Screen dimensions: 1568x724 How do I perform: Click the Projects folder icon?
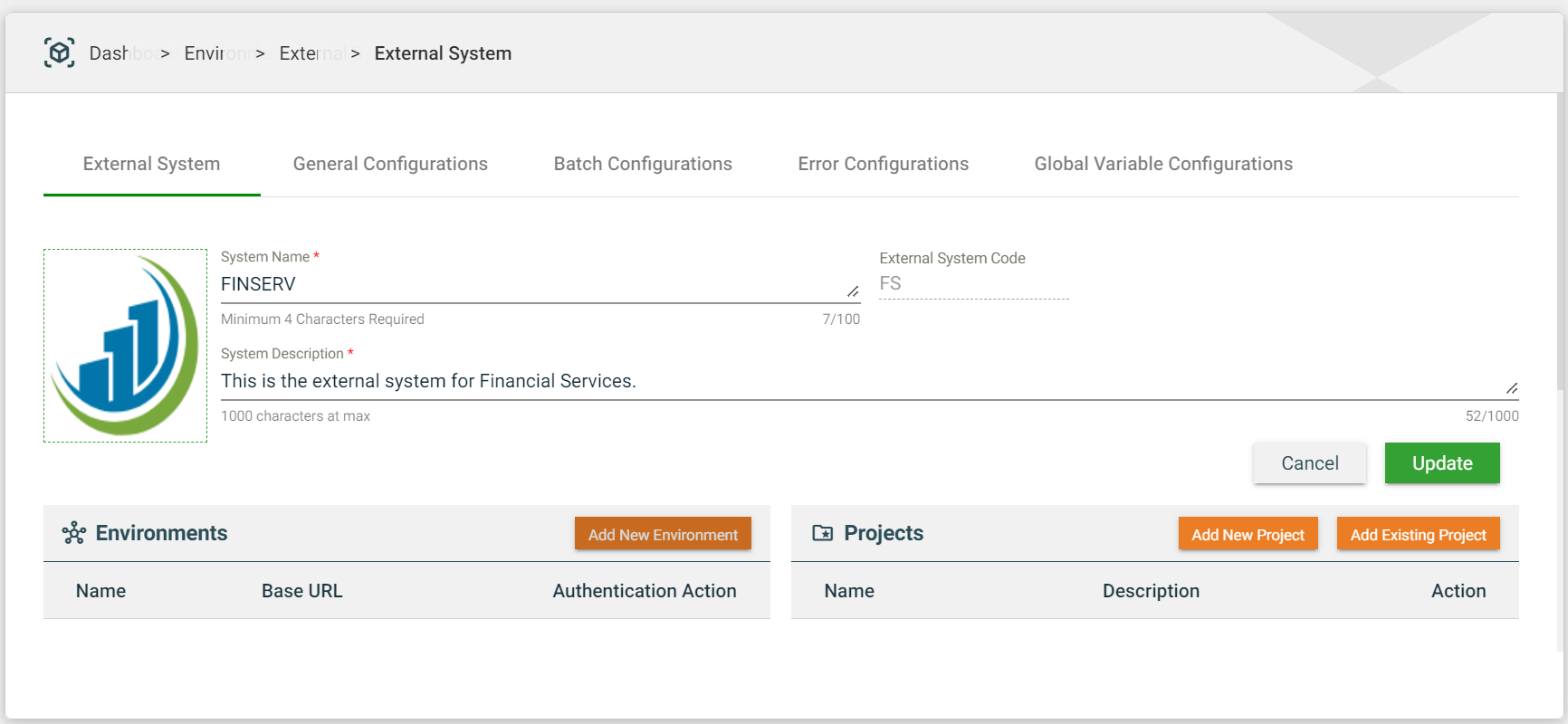(822, 533)
